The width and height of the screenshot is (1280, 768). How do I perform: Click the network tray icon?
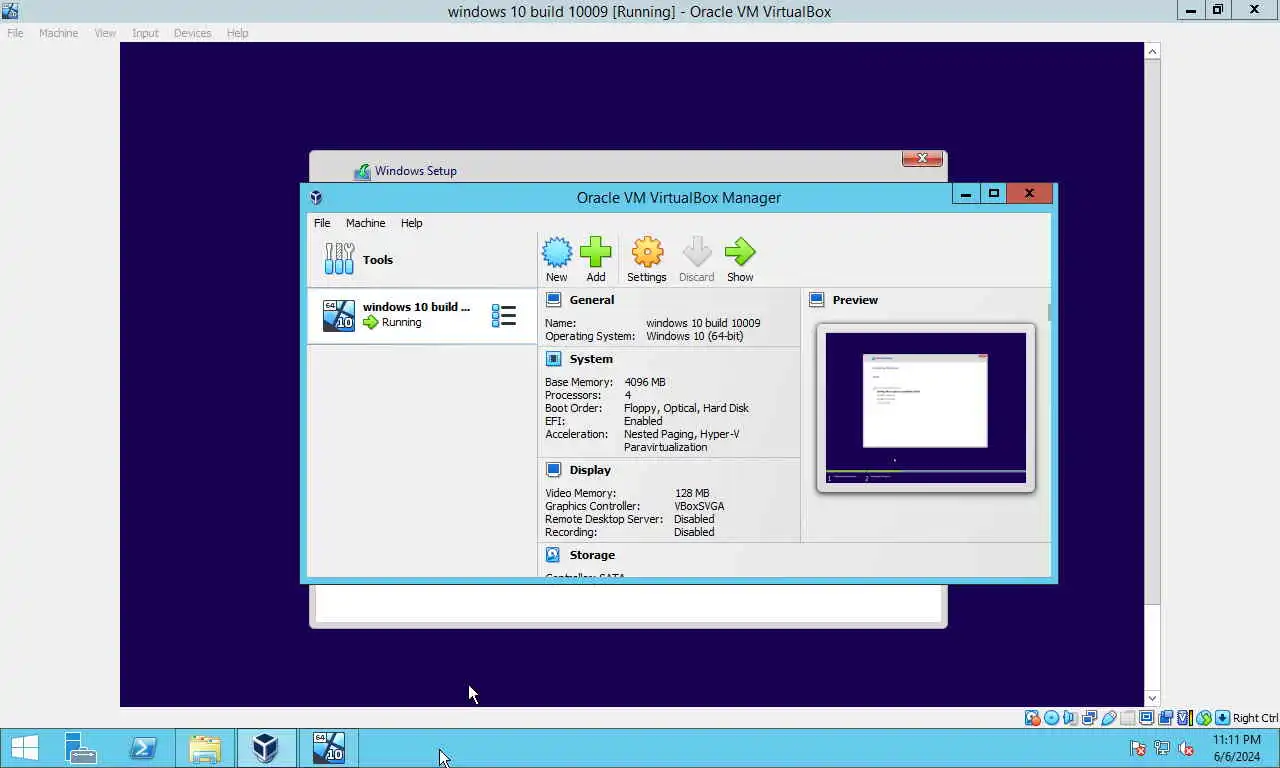(x=1162, y=748)
